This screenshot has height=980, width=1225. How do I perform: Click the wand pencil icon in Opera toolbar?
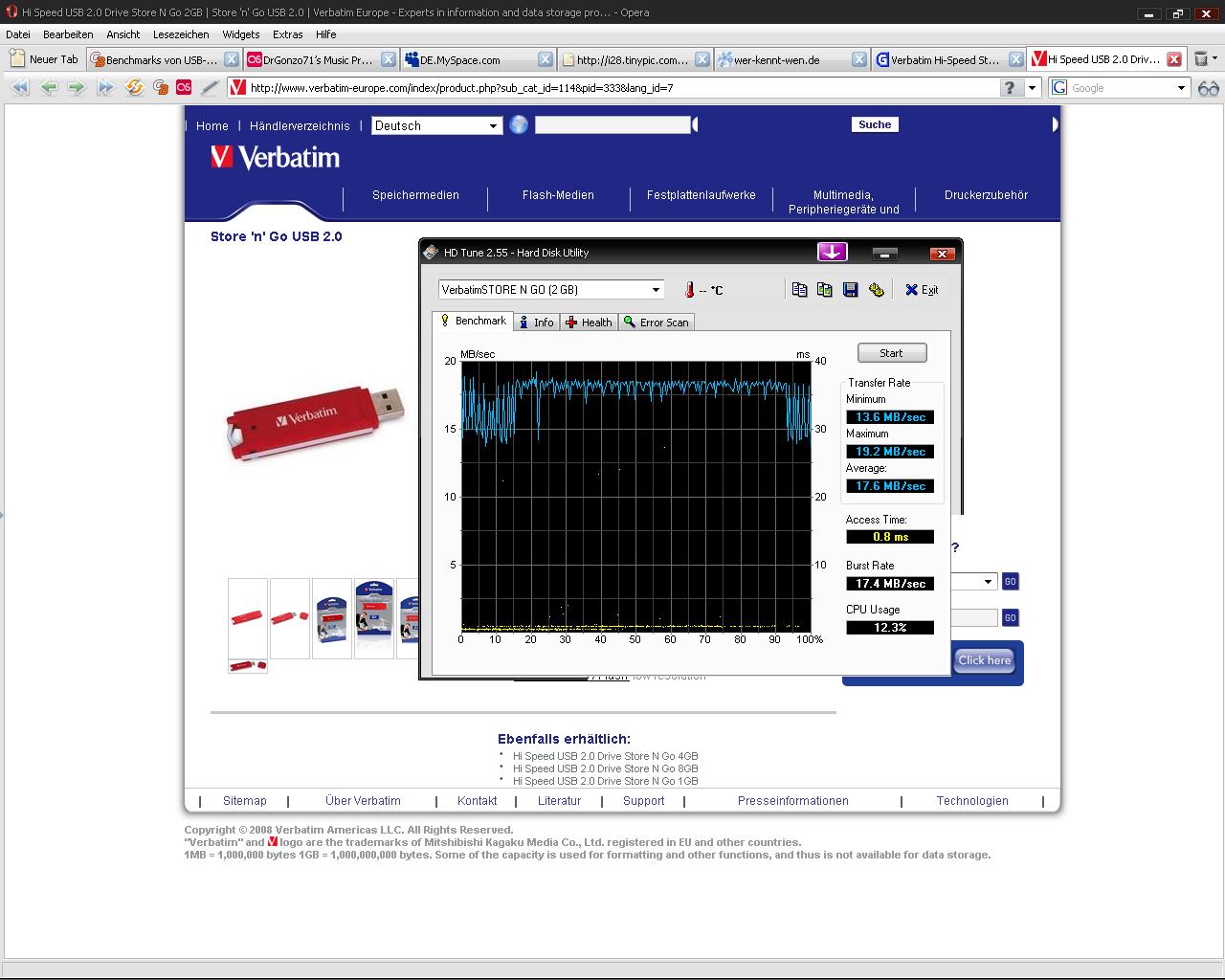pos(209,87)
